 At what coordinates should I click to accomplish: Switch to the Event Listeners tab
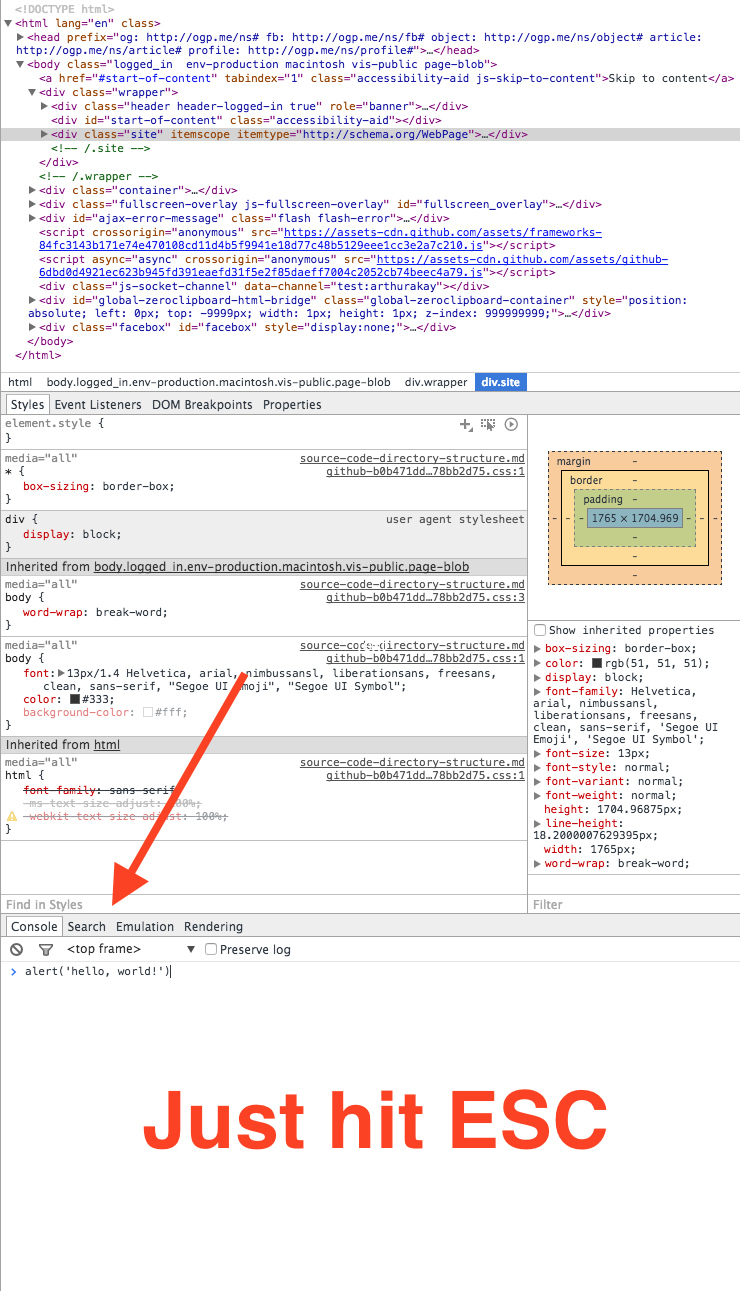[x=98, y=405]
